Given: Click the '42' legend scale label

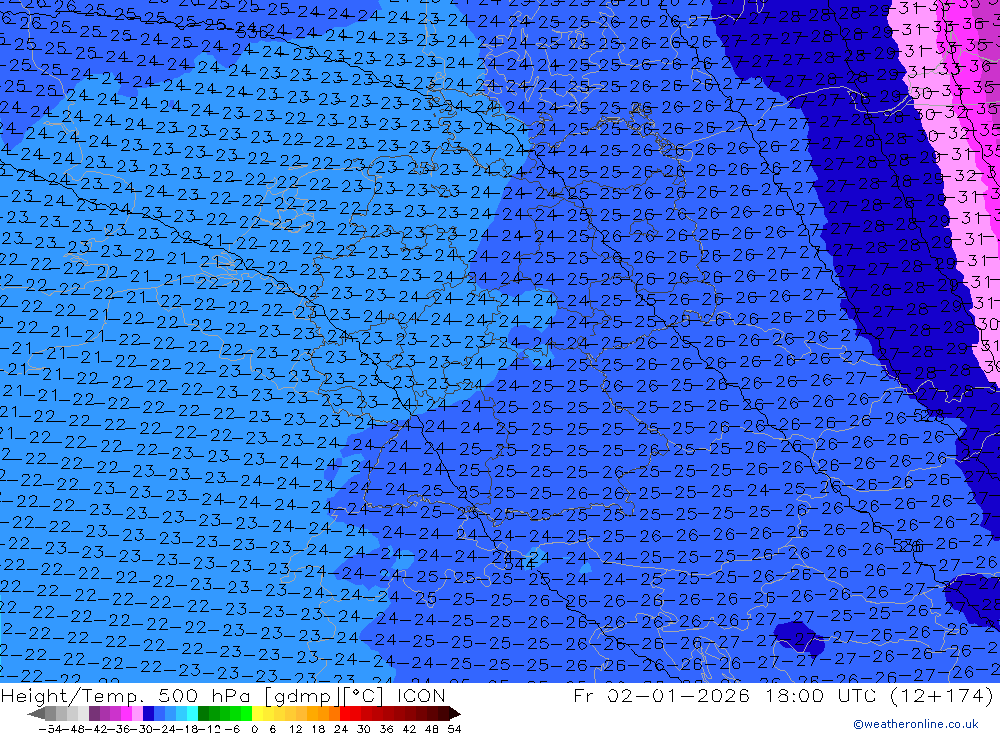Looking at the screenshot, I should [x=409, y=729].
